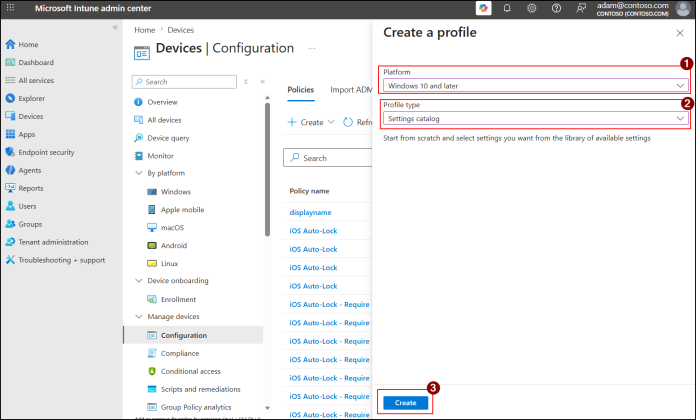
Task: Click the Overview info icon
Action: pyautogui.click(x=138, y=102)
